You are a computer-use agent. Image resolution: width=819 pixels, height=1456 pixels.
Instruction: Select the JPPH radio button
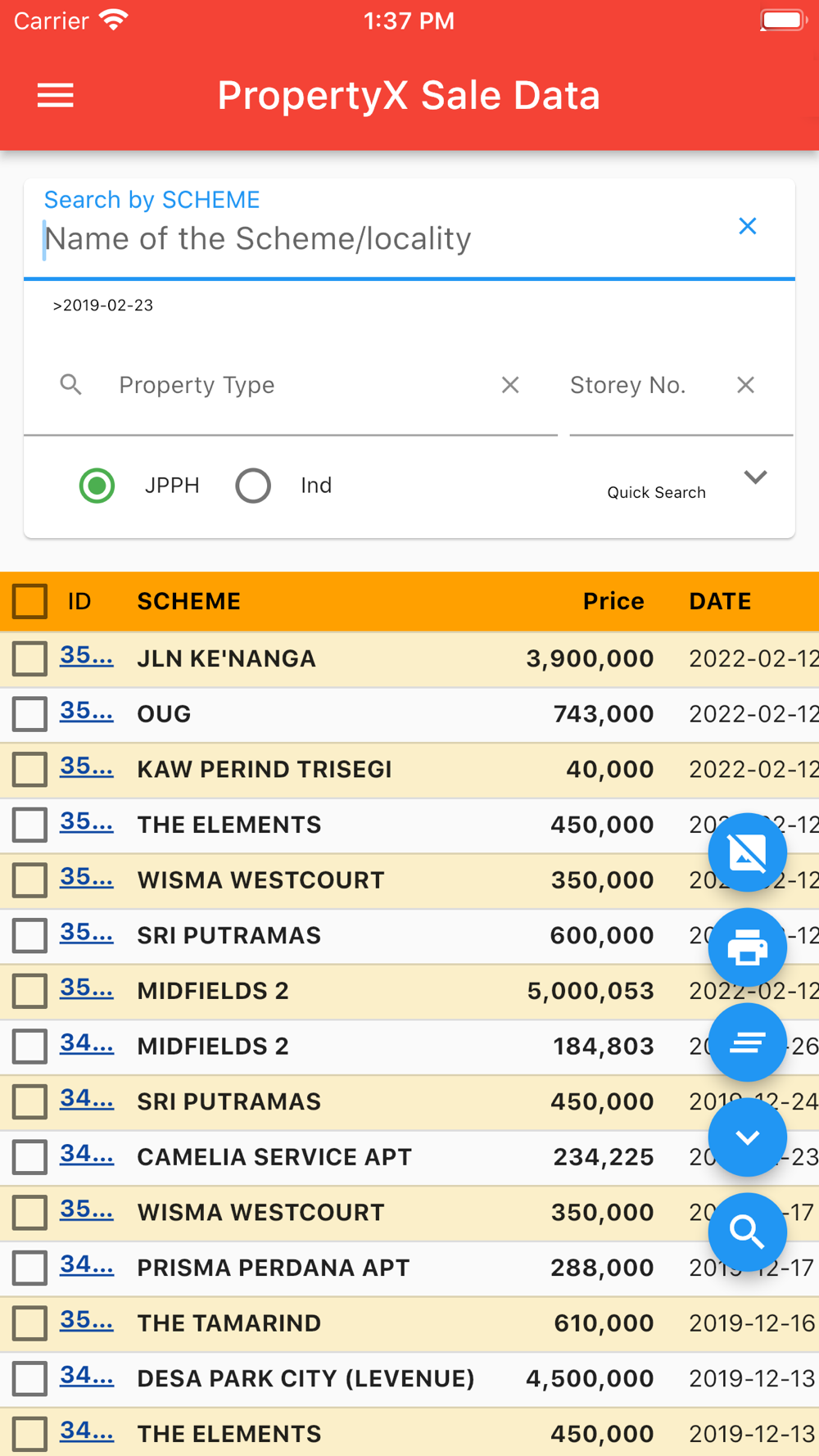point(97,486)
